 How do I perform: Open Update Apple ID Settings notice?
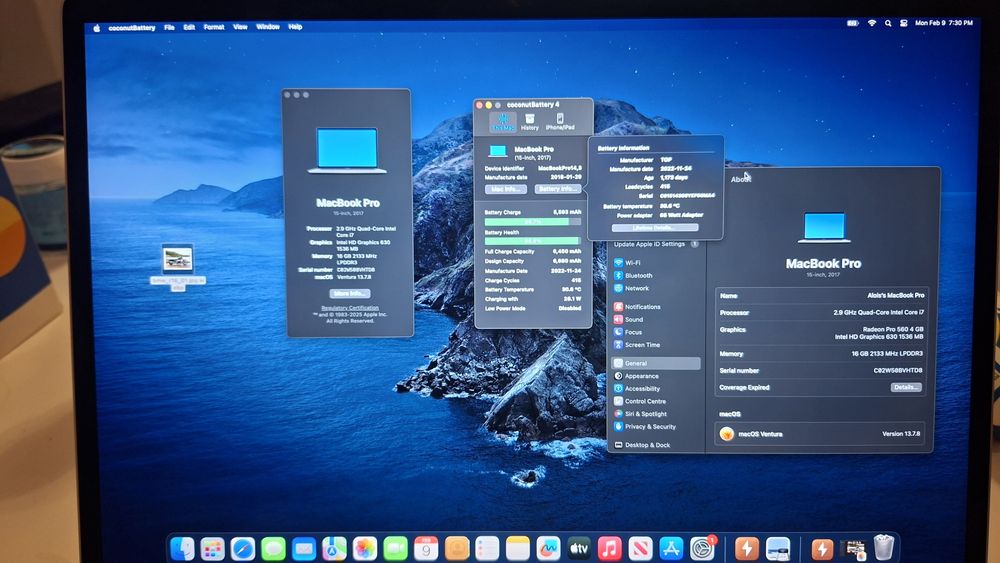656,244
